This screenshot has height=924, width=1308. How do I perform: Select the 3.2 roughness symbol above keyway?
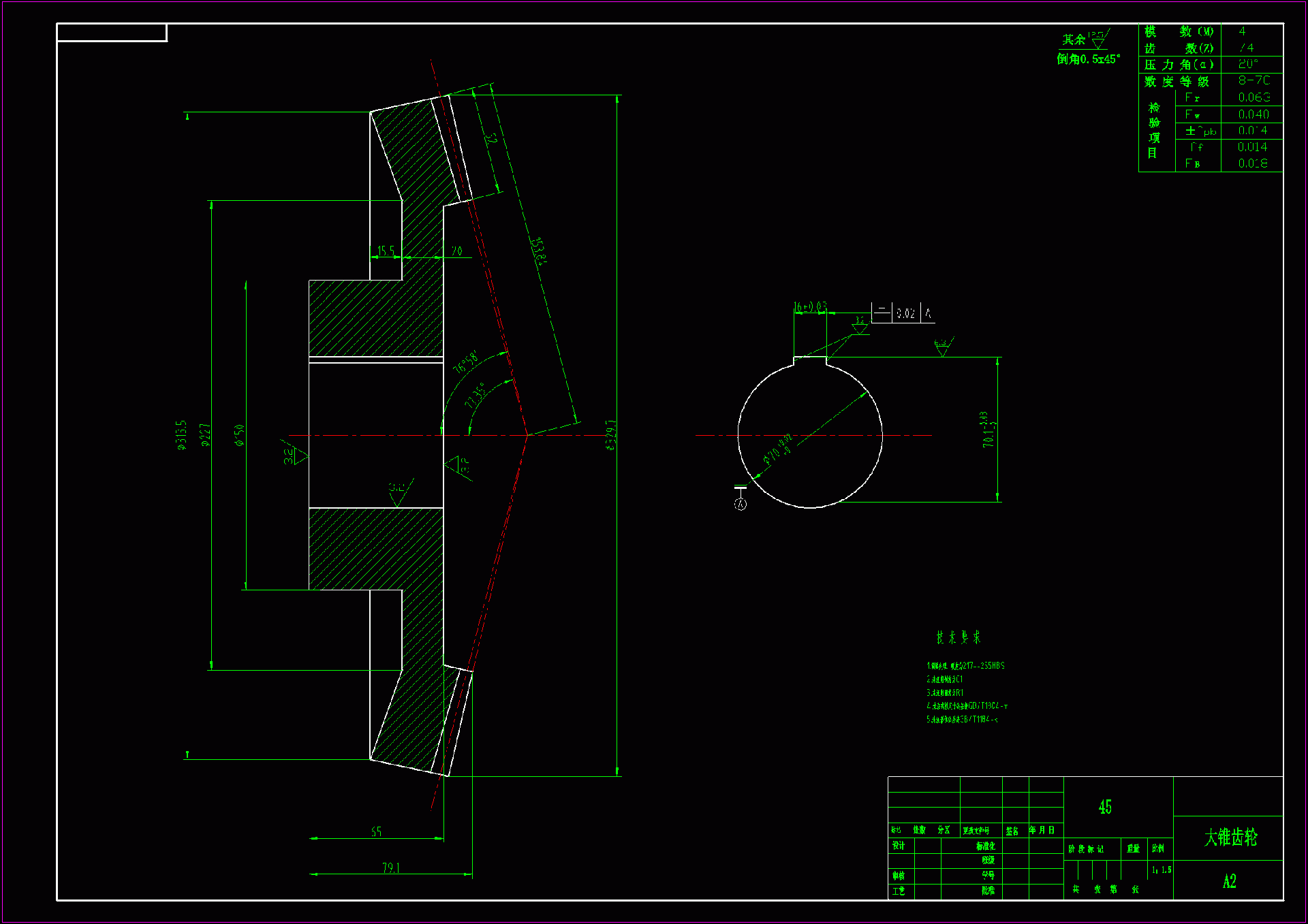point(860,326)
